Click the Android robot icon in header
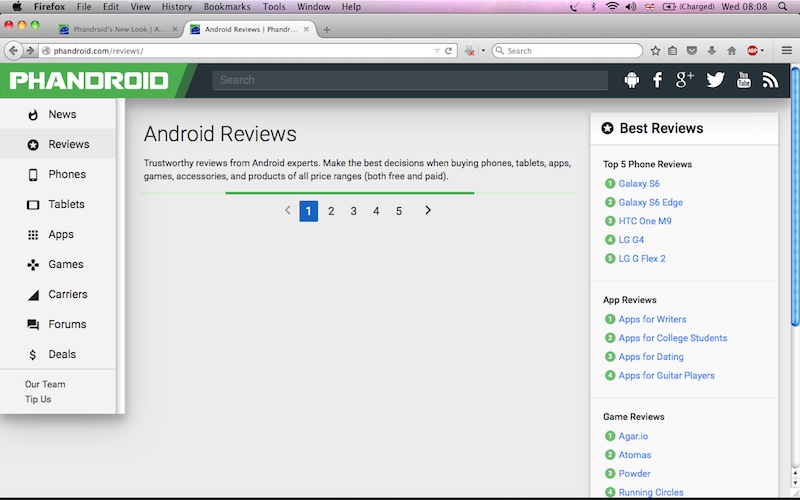Viewport: 800px width, 500px height. [631, 80]
